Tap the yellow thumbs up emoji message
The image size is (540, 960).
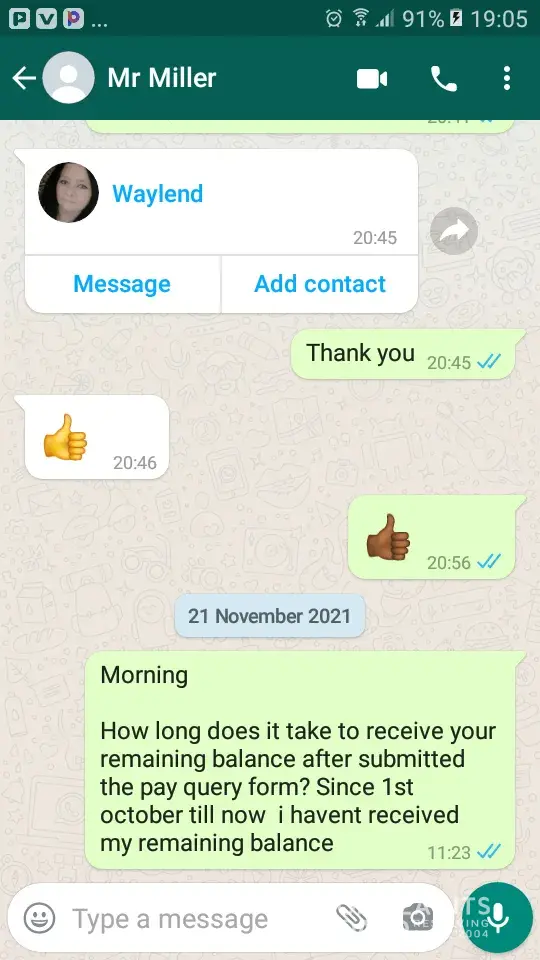tap(96, 437)
